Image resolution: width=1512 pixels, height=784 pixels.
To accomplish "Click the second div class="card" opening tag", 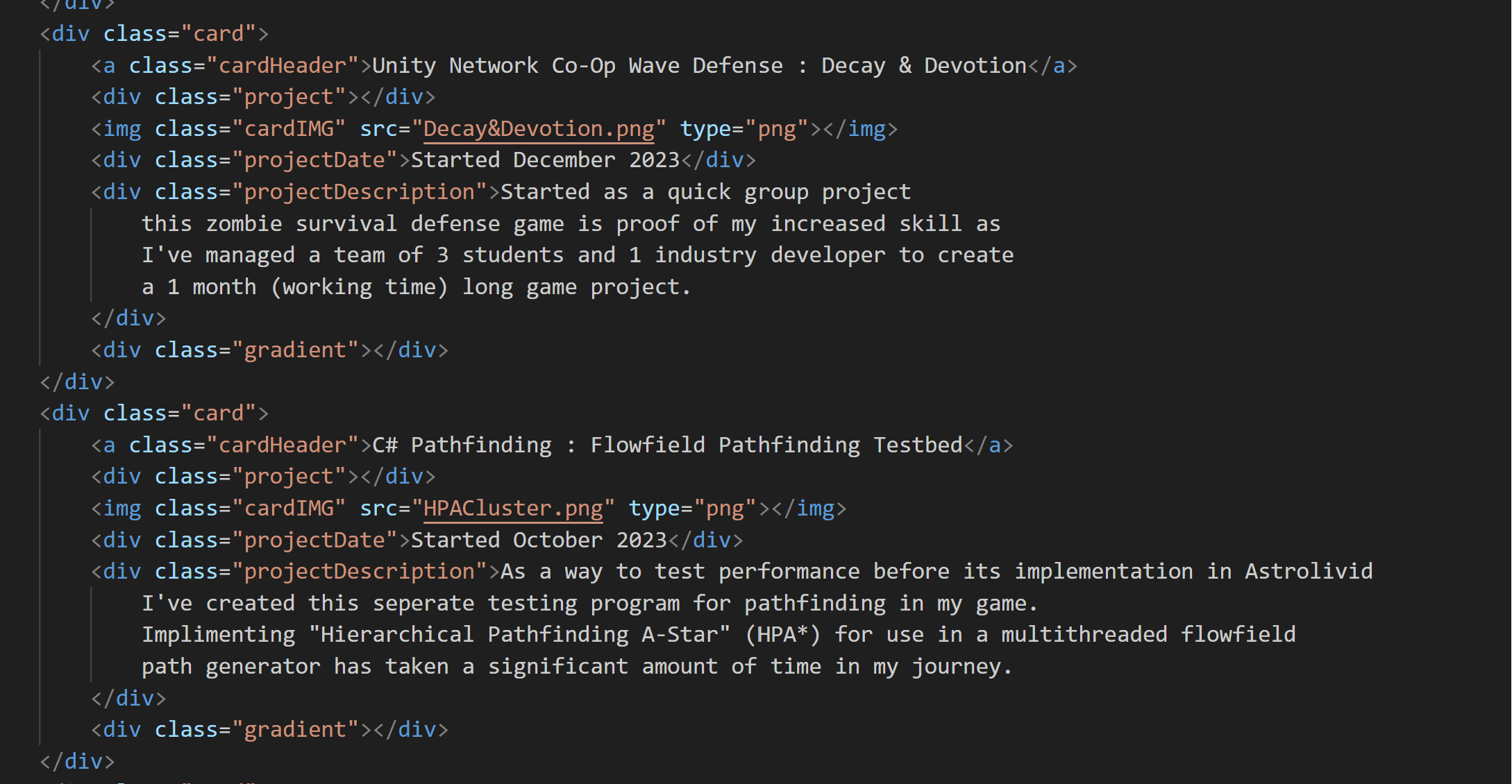I will (154, 414).
